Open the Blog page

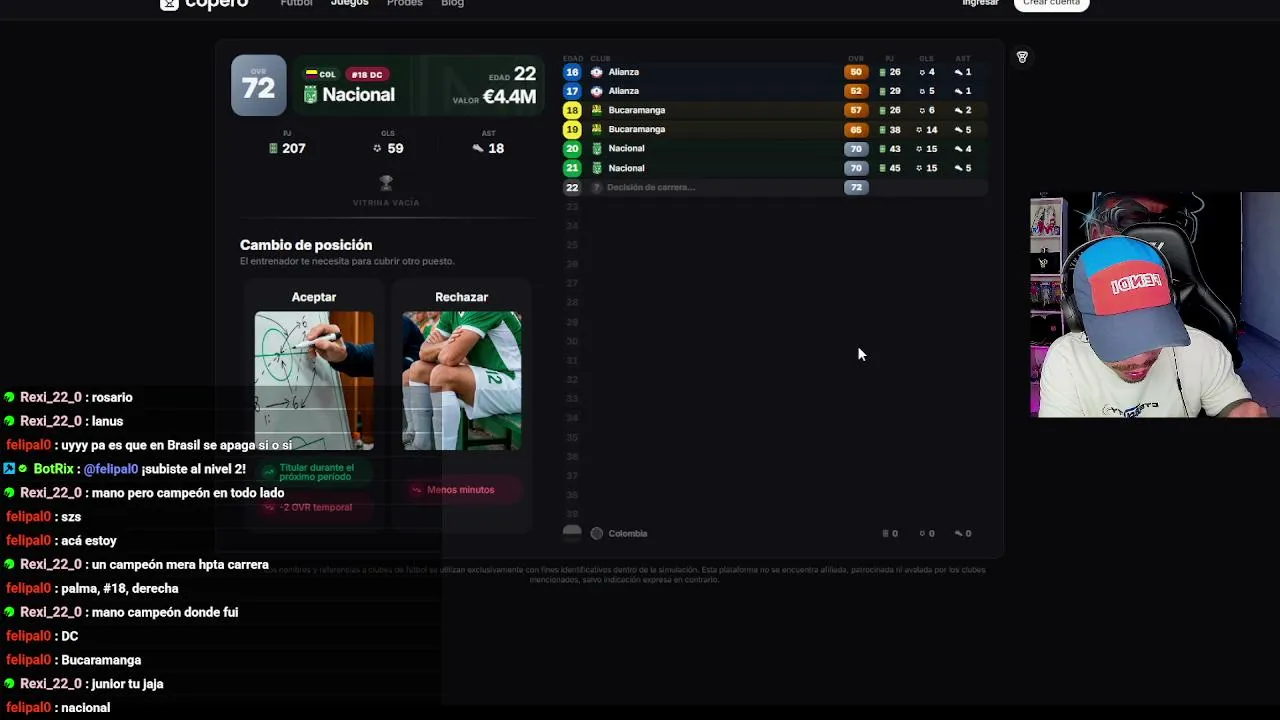pos(452,3)
